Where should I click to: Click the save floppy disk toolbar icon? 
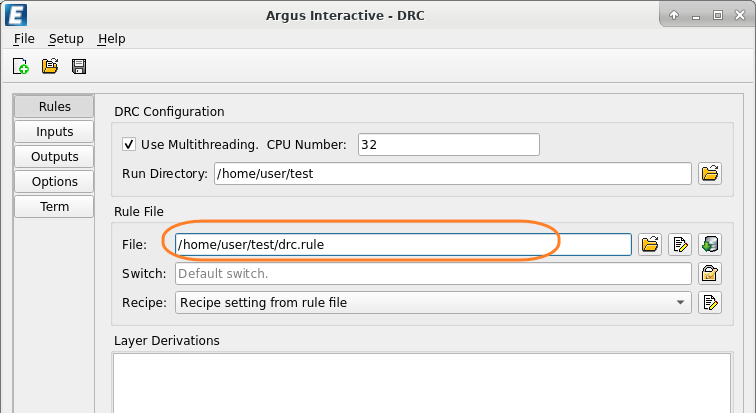(79, 67)
